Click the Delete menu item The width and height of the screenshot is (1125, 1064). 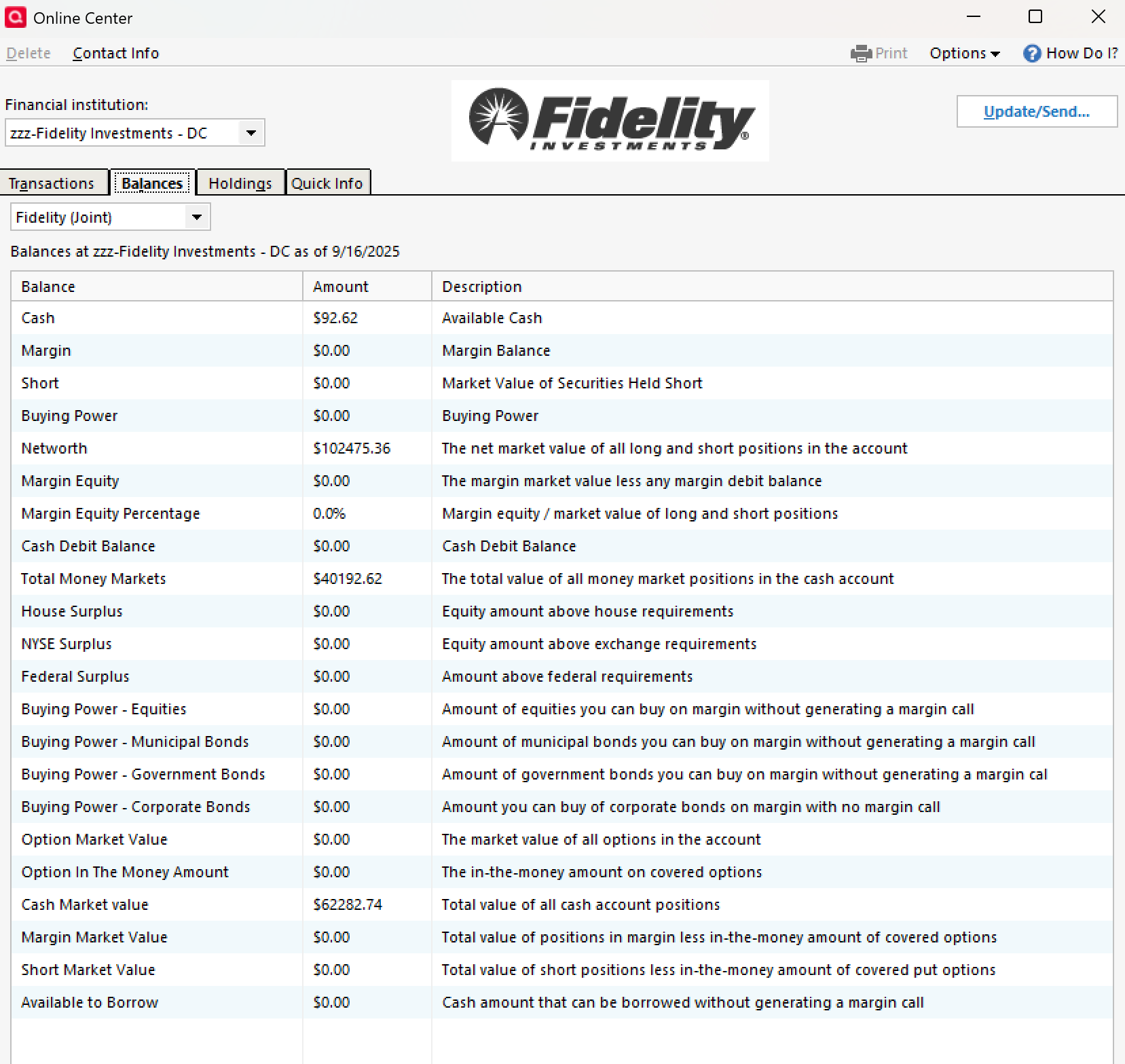[x=29, y=53]
